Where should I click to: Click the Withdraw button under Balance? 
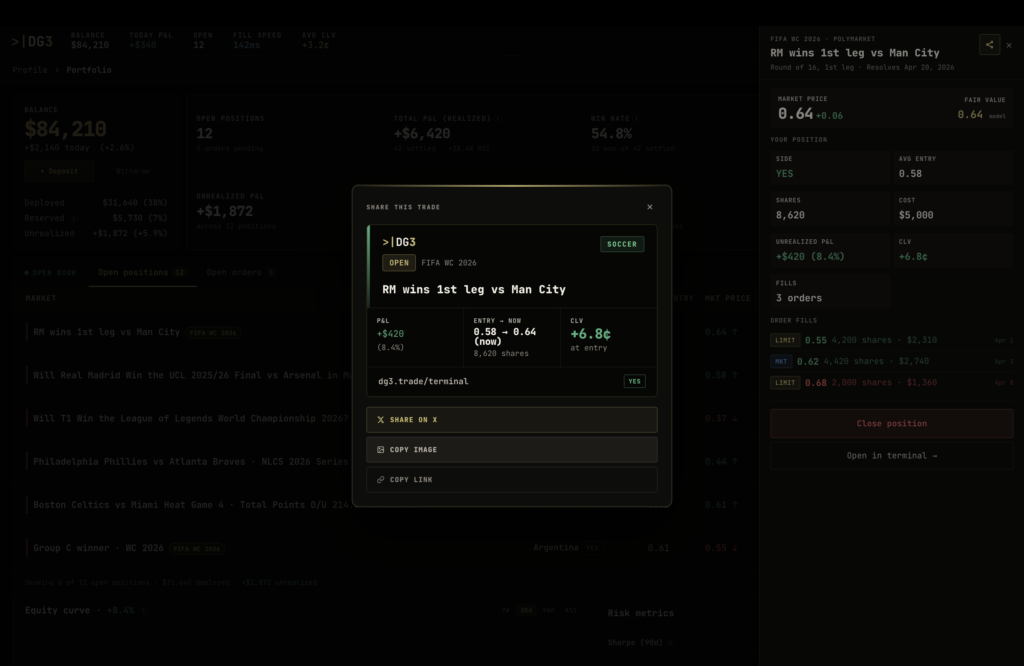tap(133, 171)
